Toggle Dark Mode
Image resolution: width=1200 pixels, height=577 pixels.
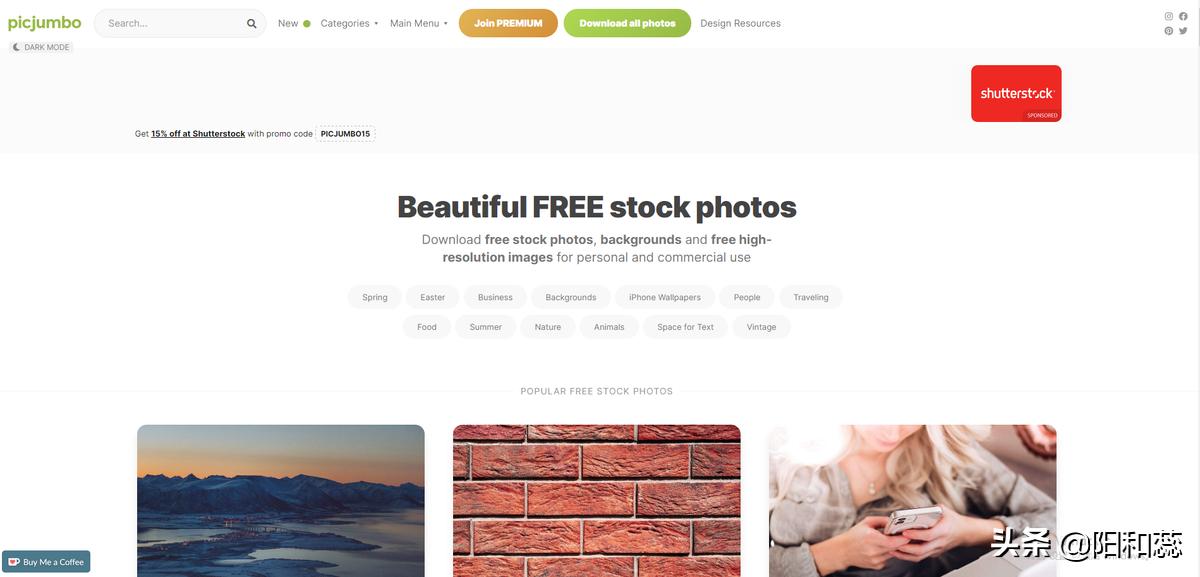41,47
